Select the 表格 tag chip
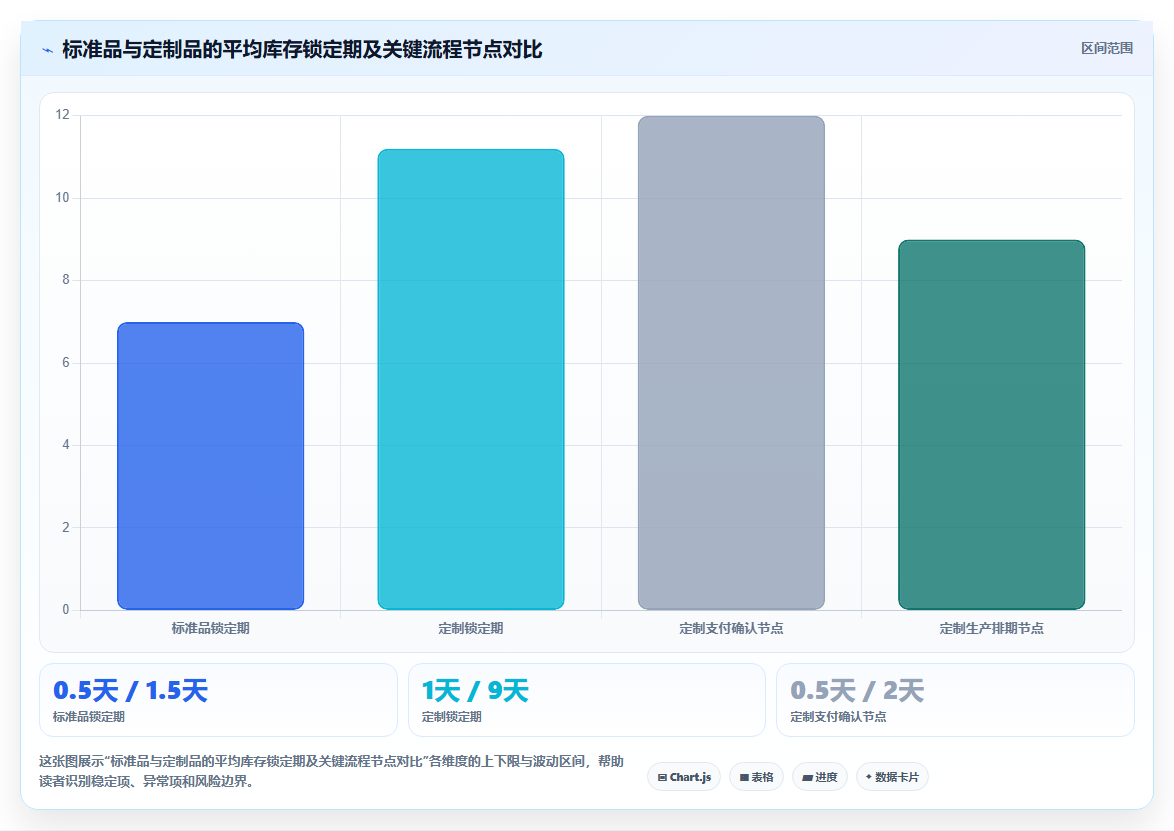 756,777
